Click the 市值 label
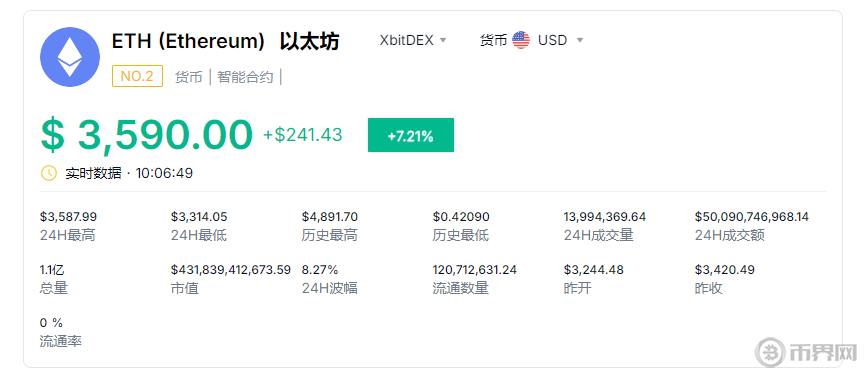 coord(184,289)
